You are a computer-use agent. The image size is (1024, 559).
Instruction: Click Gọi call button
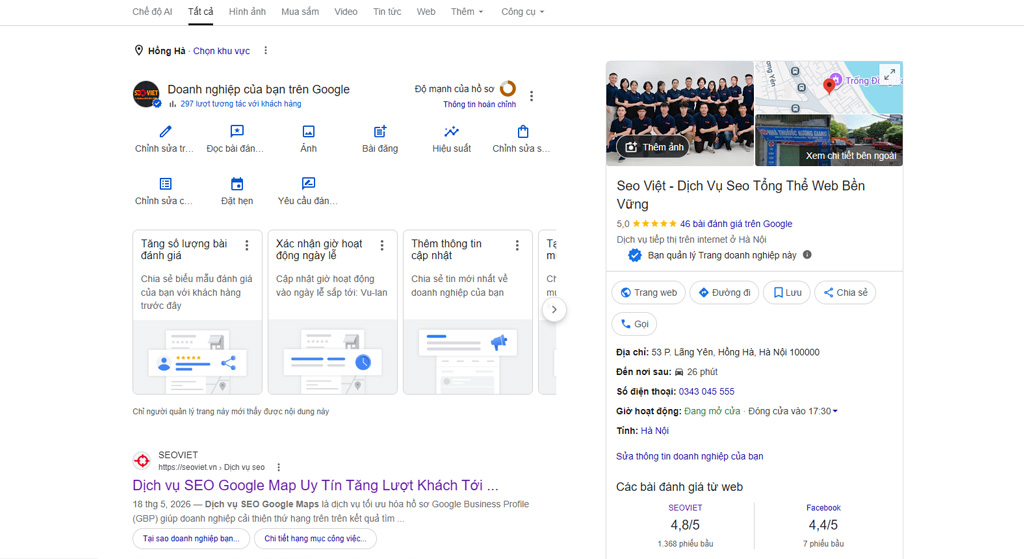coord(634,324)
